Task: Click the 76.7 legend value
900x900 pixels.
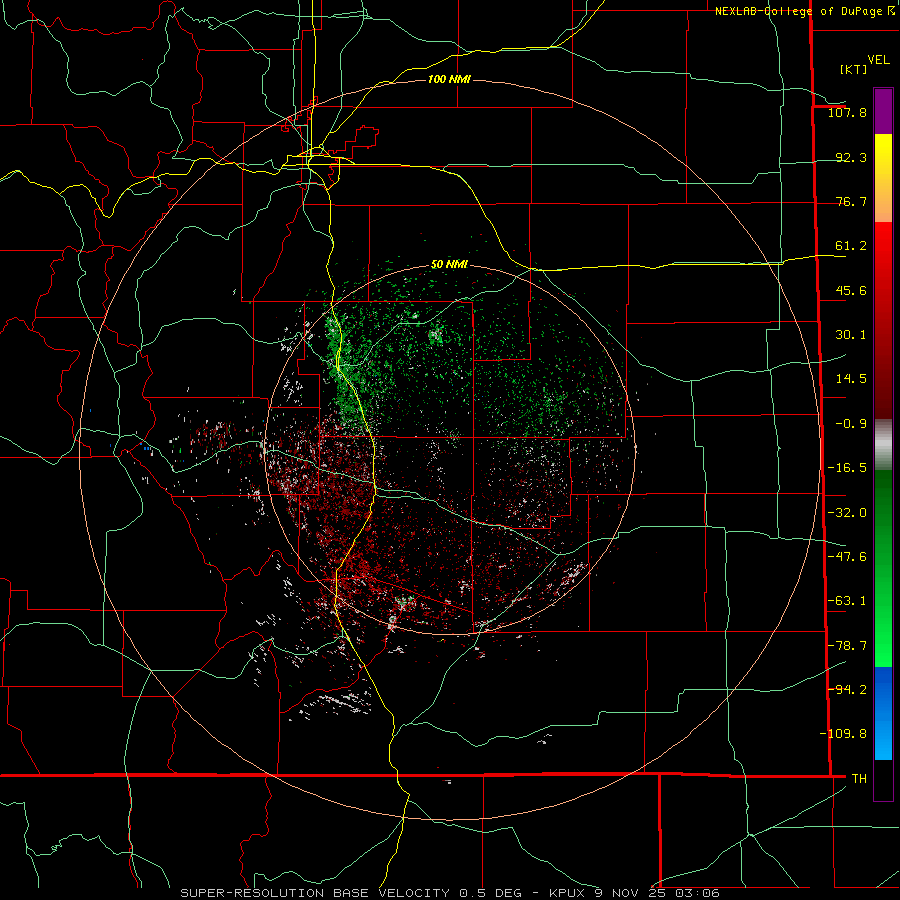Action: (851, 201)
